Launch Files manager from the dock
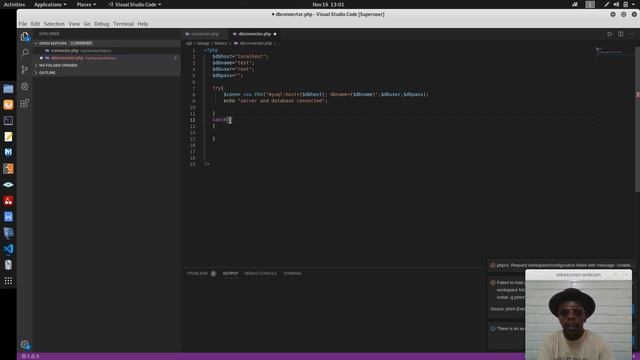640x360 pixels. tap(8, 89)
